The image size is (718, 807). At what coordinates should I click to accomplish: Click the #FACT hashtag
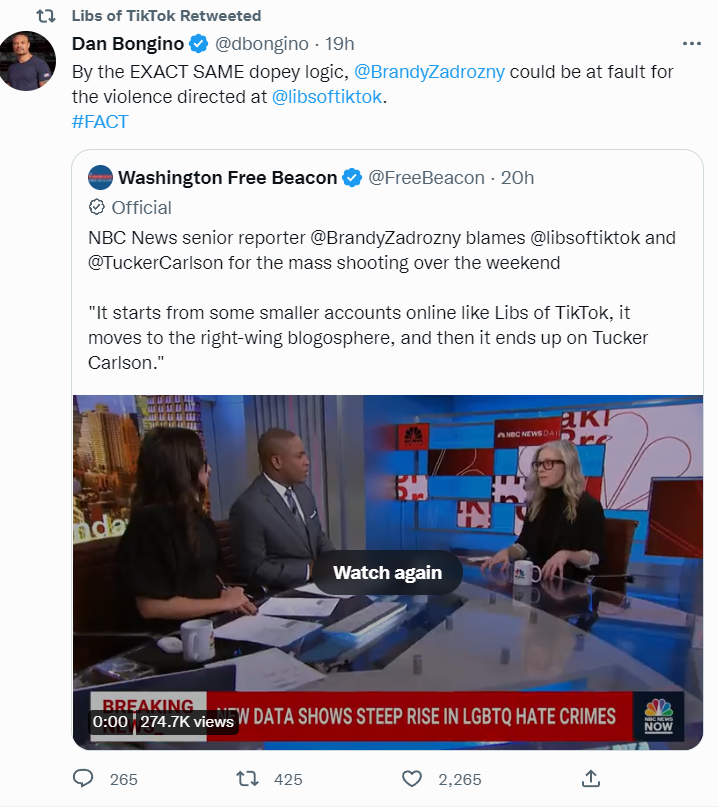(100, 121)
